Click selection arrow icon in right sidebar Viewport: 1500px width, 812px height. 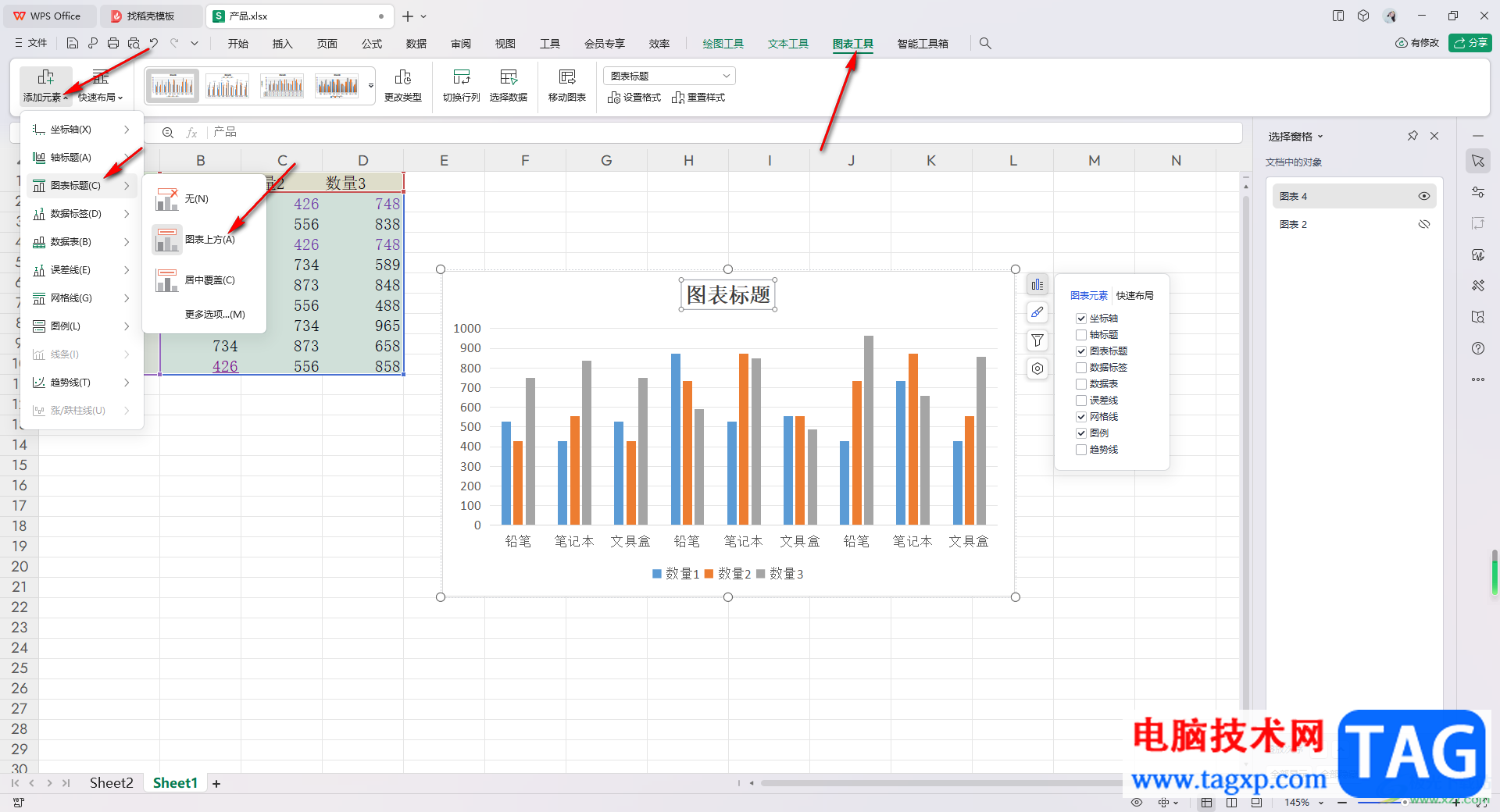(1478, 161)
